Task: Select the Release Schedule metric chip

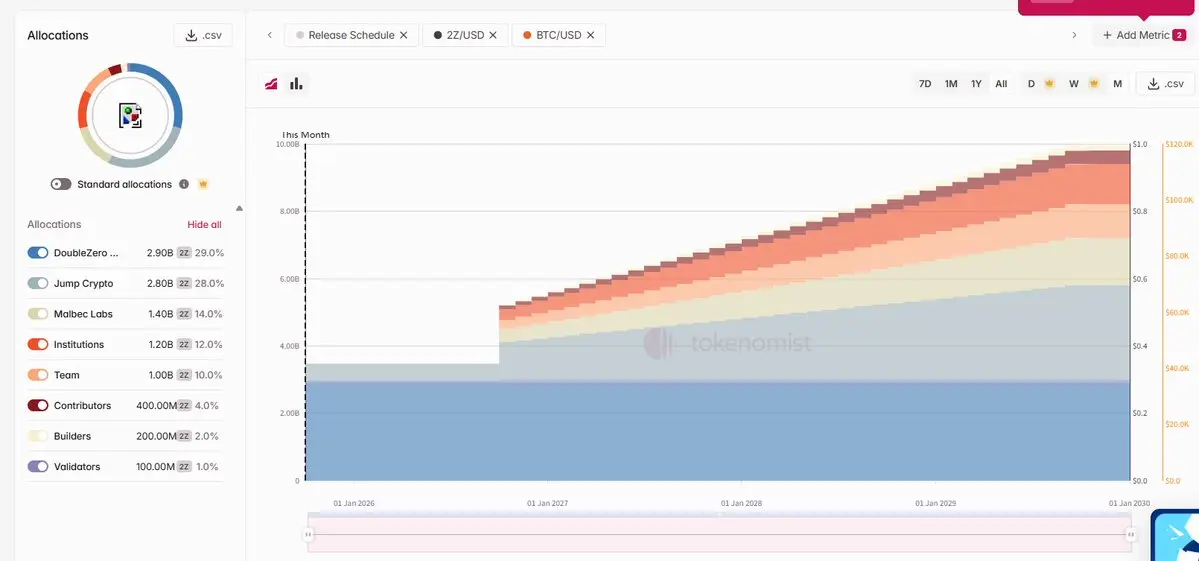Action: 352,35
